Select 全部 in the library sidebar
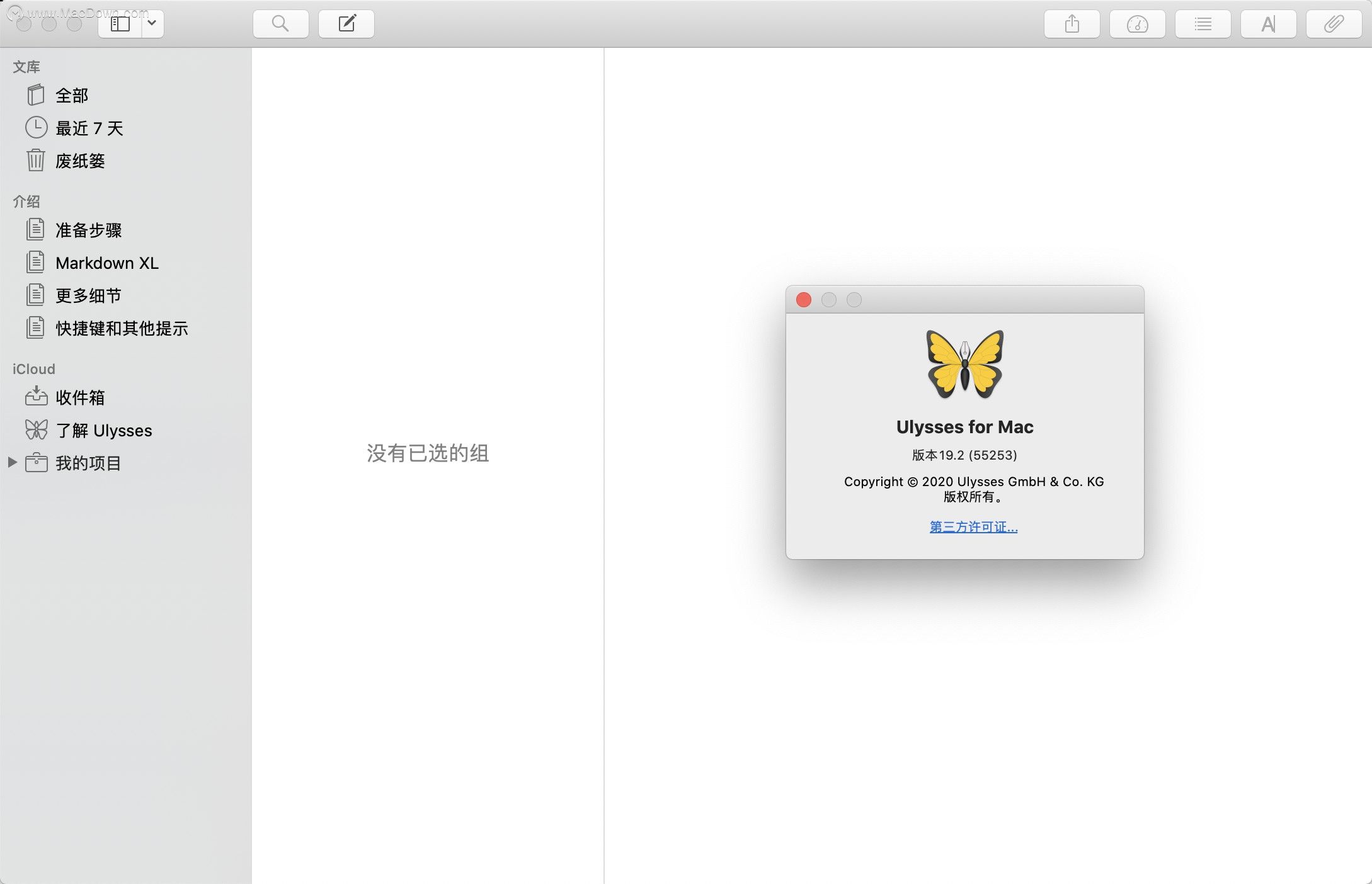The width and height of the screenshot is (1372, 884). tap(126, 96)
